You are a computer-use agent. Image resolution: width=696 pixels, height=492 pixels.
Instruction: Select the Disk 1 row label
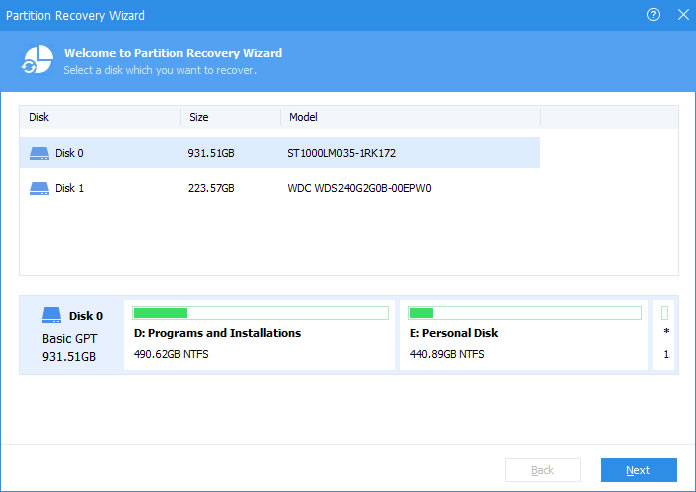(x=69, y=188)
